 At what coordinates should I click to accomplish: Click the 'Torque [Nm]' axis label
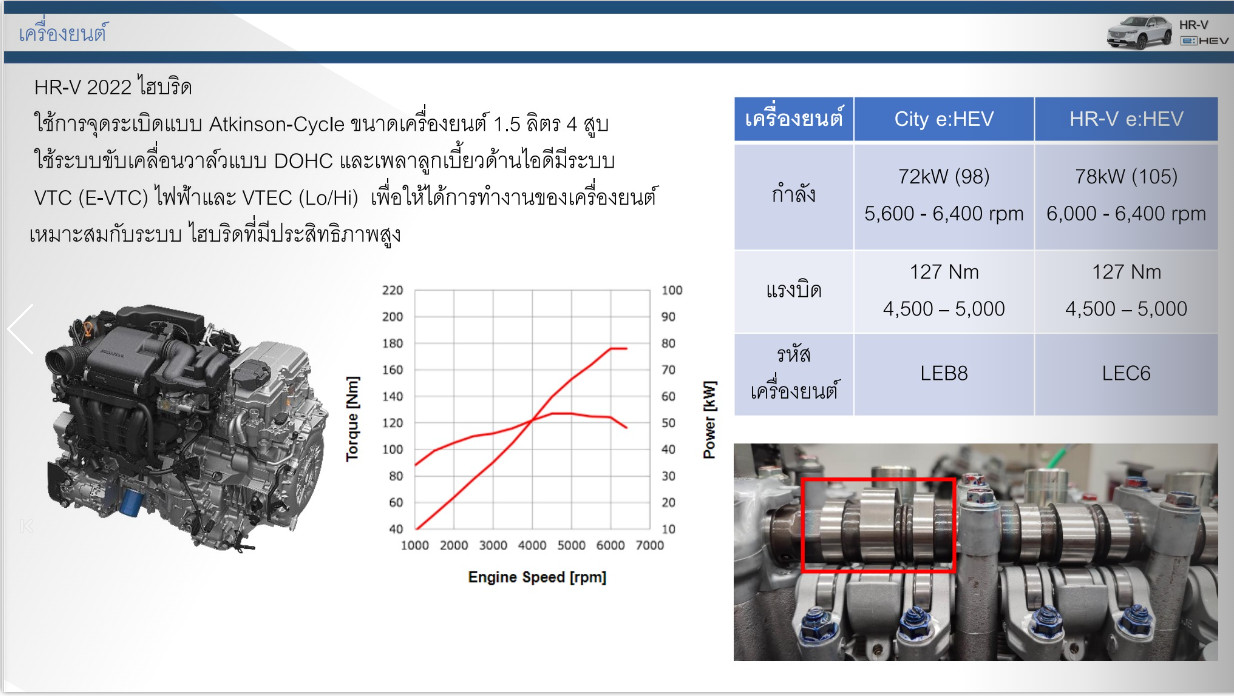tap(352, 418)
